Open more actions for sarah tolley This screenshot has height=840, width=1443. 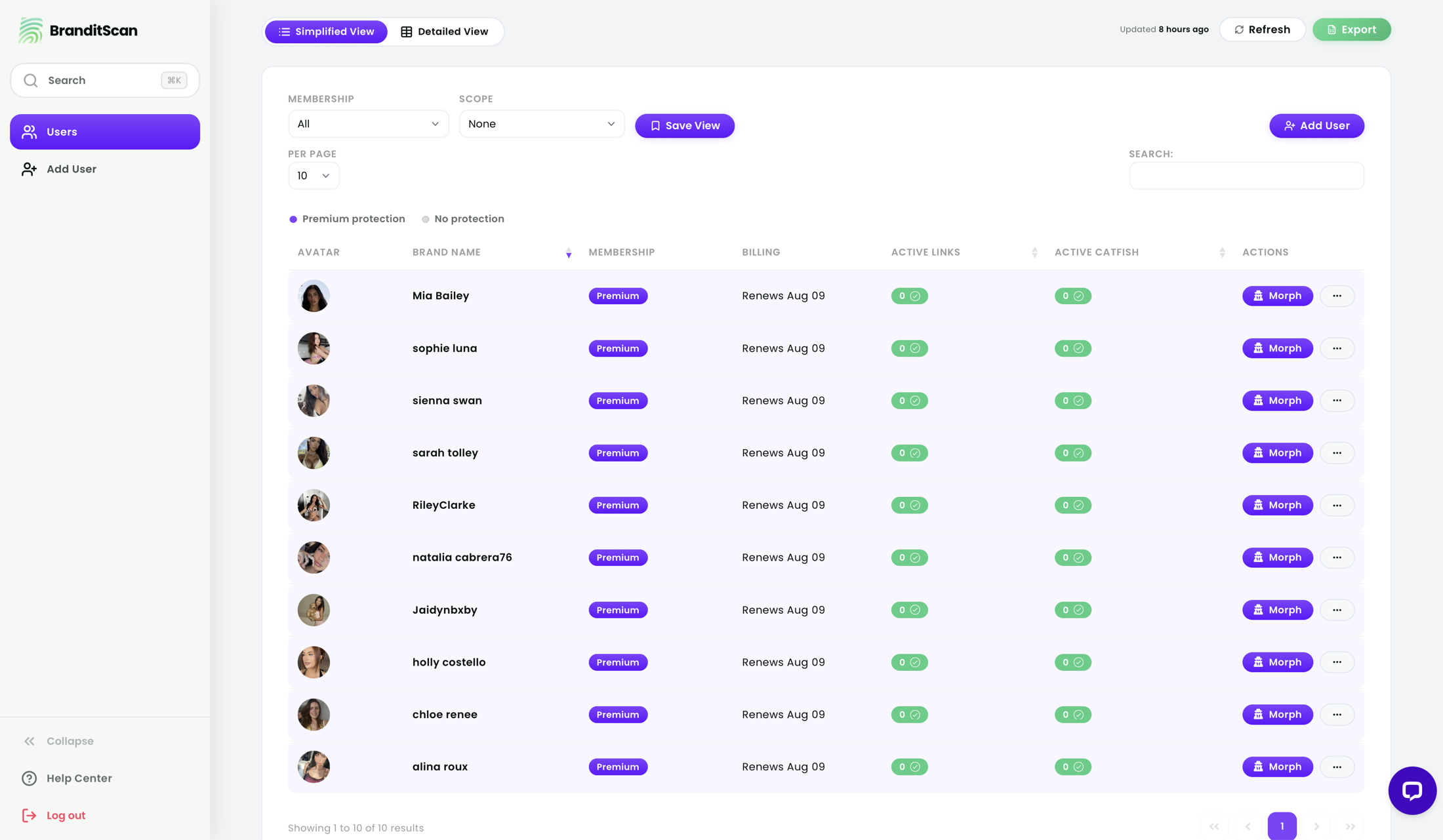point(1337,453)
